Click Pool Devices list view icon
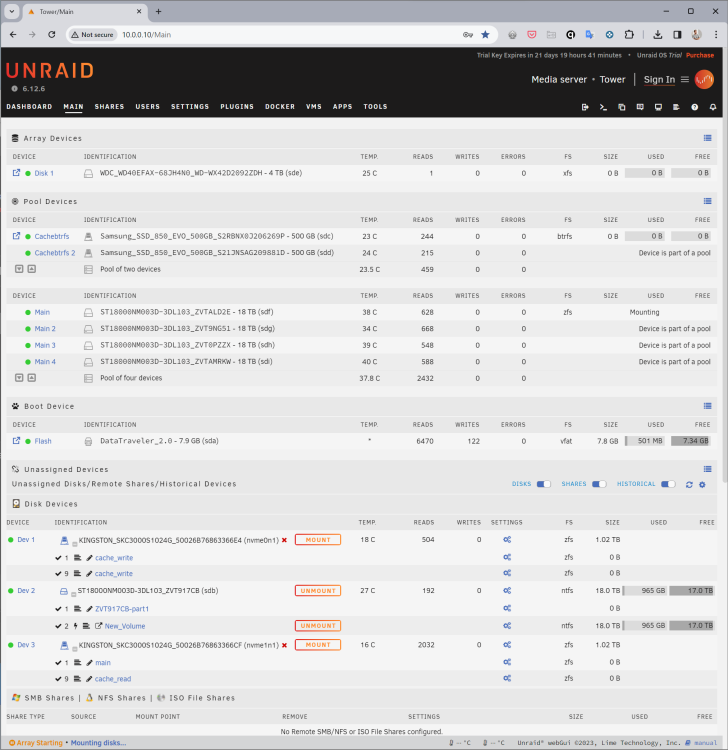The image size is (728, 750). click(707, 201)
